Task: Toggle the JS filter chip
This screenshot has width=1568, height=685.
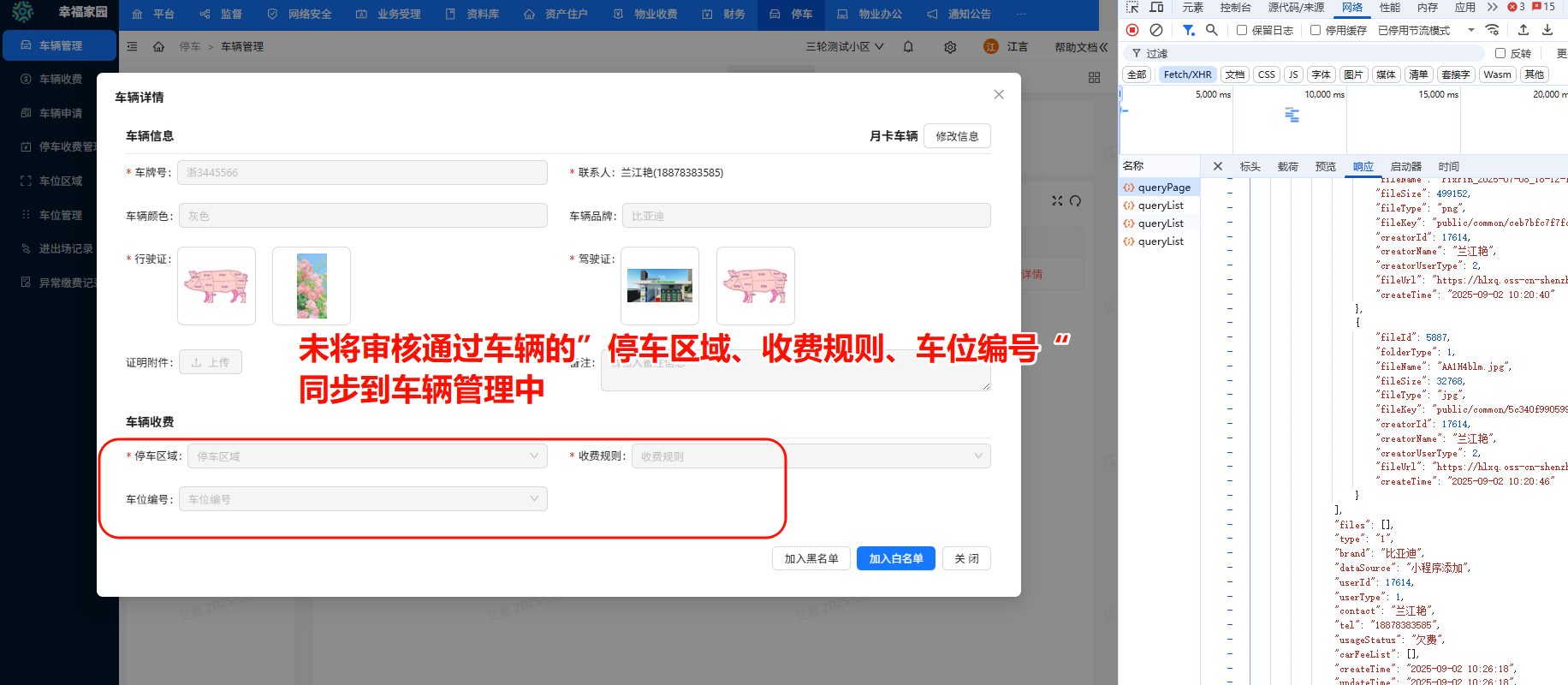Action: (x=1293, y=74)
